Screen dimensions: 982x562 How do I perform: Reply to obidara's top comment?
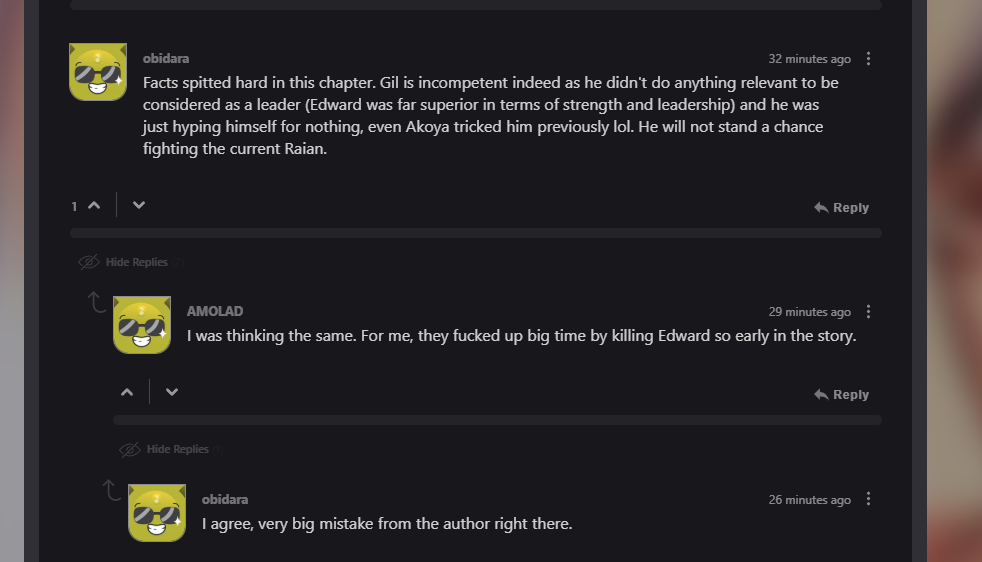(841, 207)
